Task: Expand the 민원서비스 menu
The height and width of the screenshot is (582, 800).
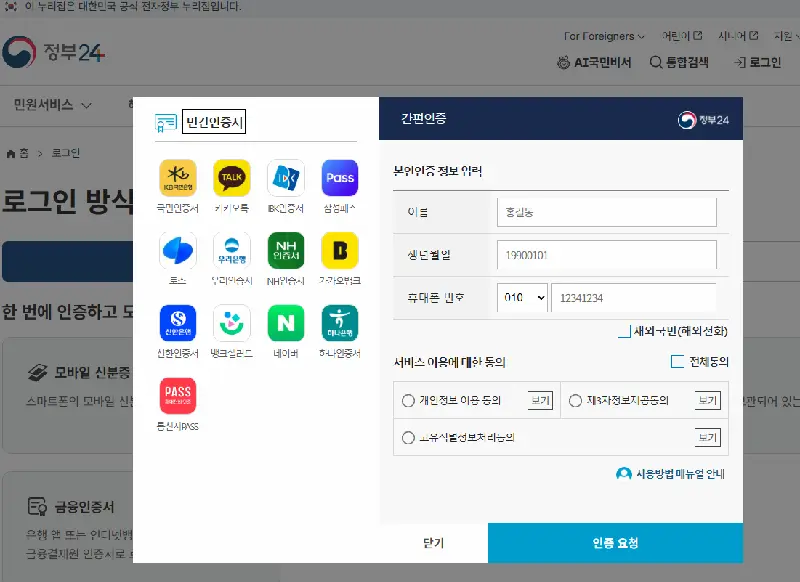Action: click(x=52, y=105)
